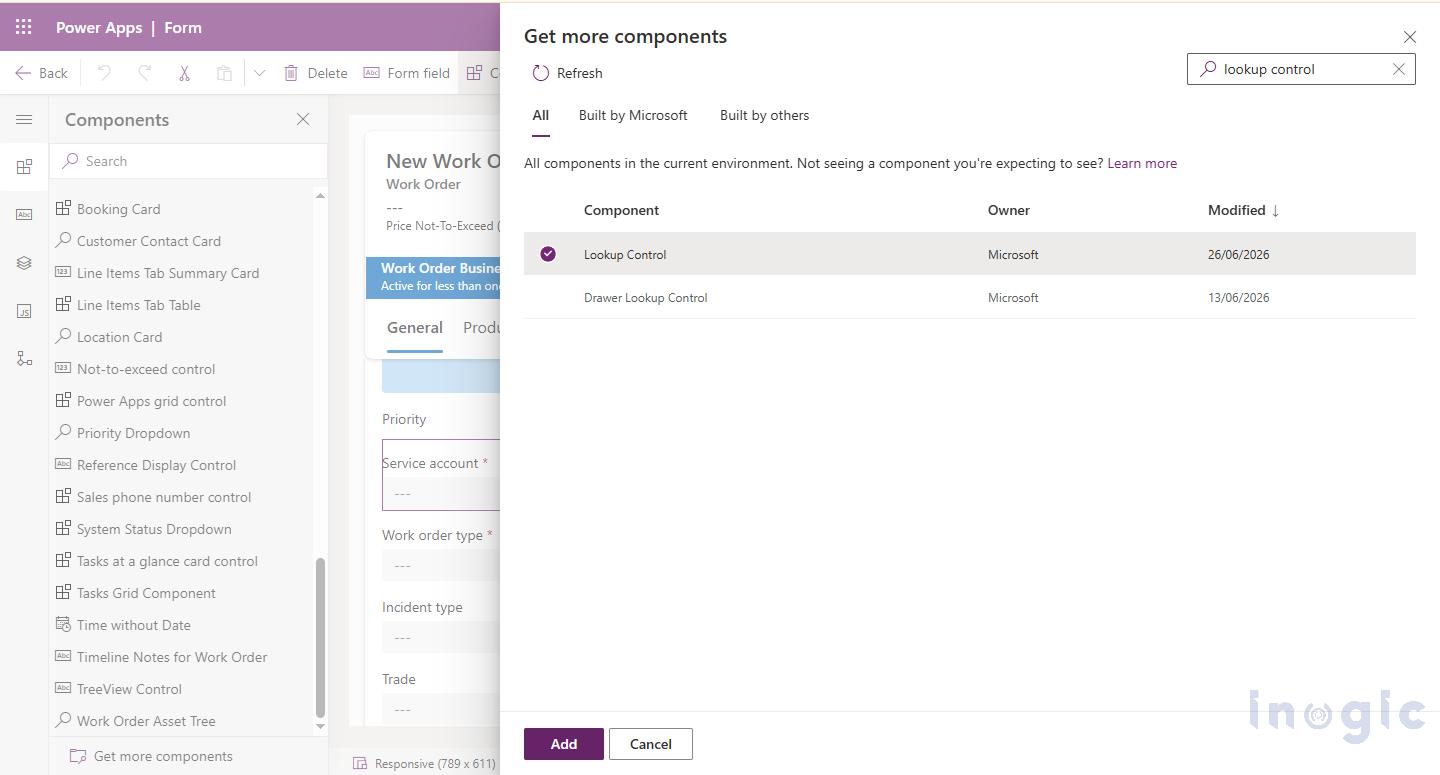Sort by Owner column header
The height and width of the screenshot is (775, 1440).
(x=1009, y=210)
